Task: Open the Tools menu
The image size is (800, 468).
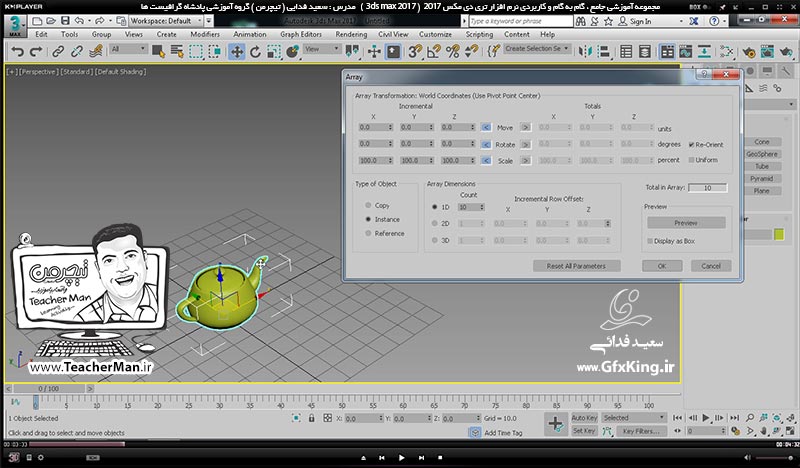Action: click(69, 34)
